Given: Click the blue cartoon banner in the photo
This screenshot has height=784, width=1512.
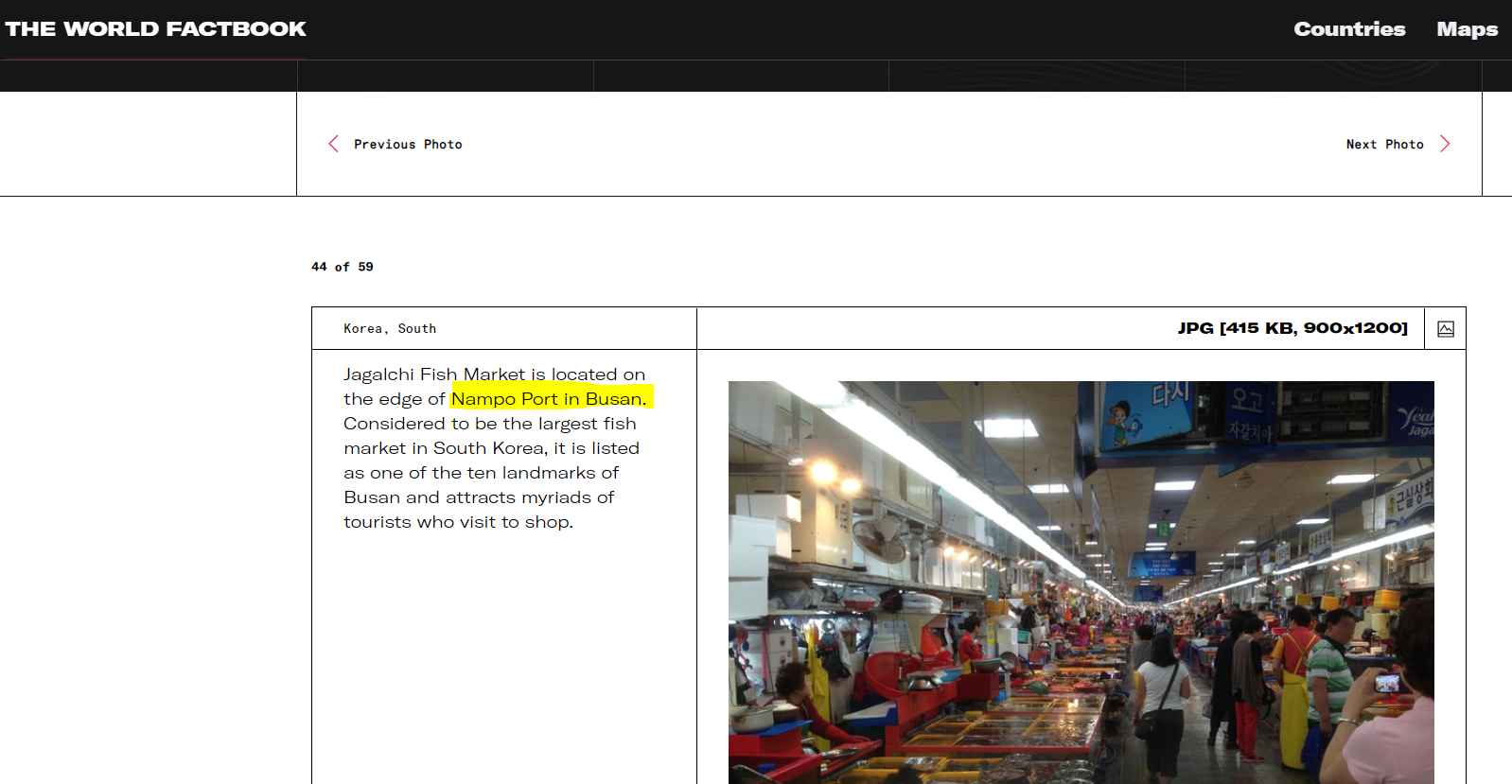Looking at the screenshot, I should (1145, 414).
